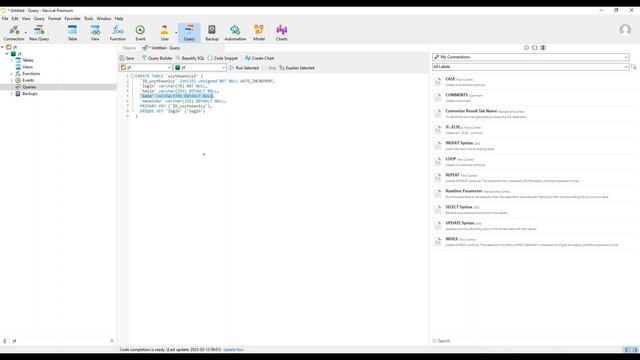Open the Automation toolbar icon

[x=235, y=33]
